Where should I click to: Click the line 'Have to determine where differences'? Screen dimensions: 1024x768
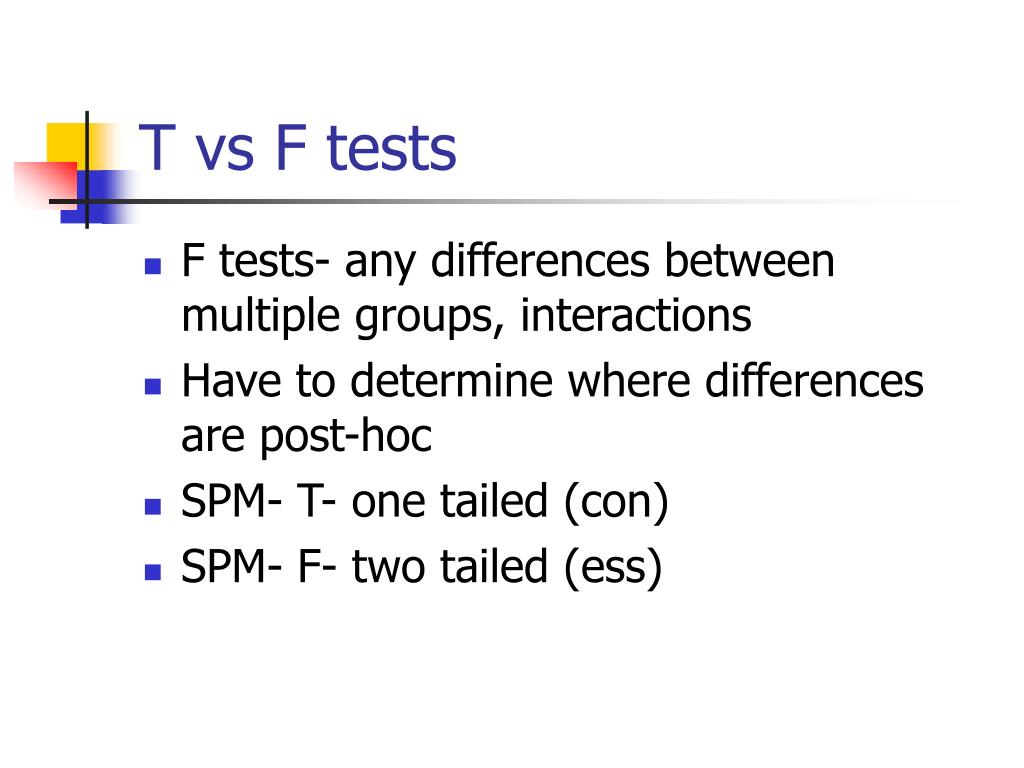[x=552, y=381]
